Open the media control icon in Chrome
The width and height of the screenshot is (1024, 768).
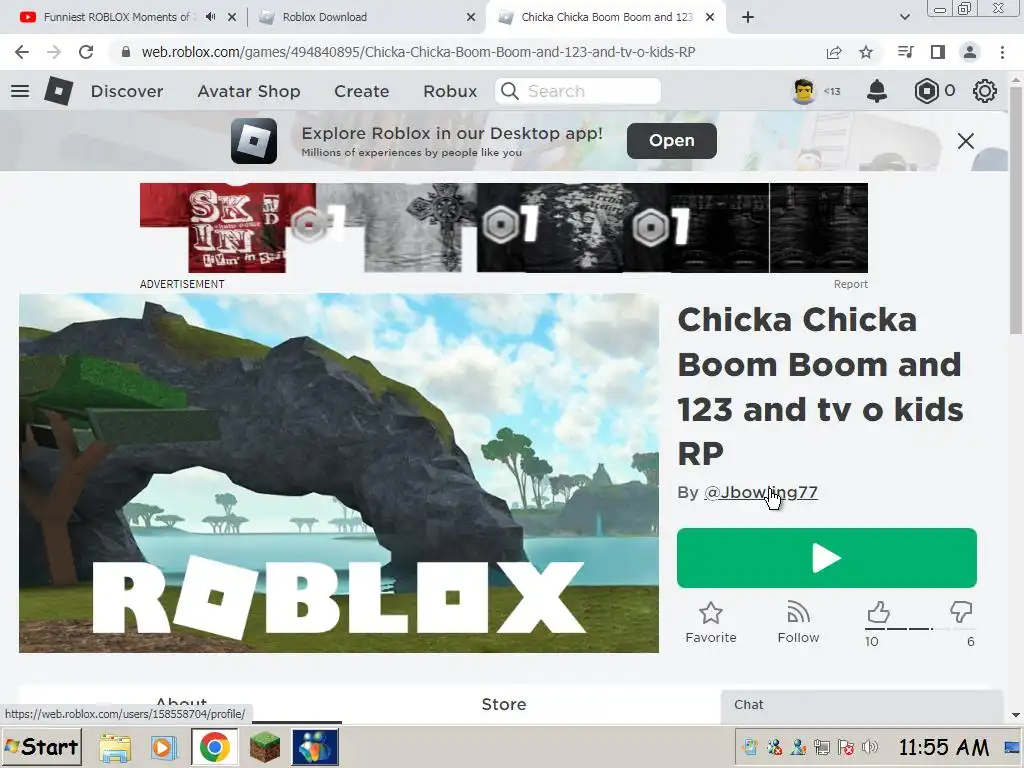(905, 52)
